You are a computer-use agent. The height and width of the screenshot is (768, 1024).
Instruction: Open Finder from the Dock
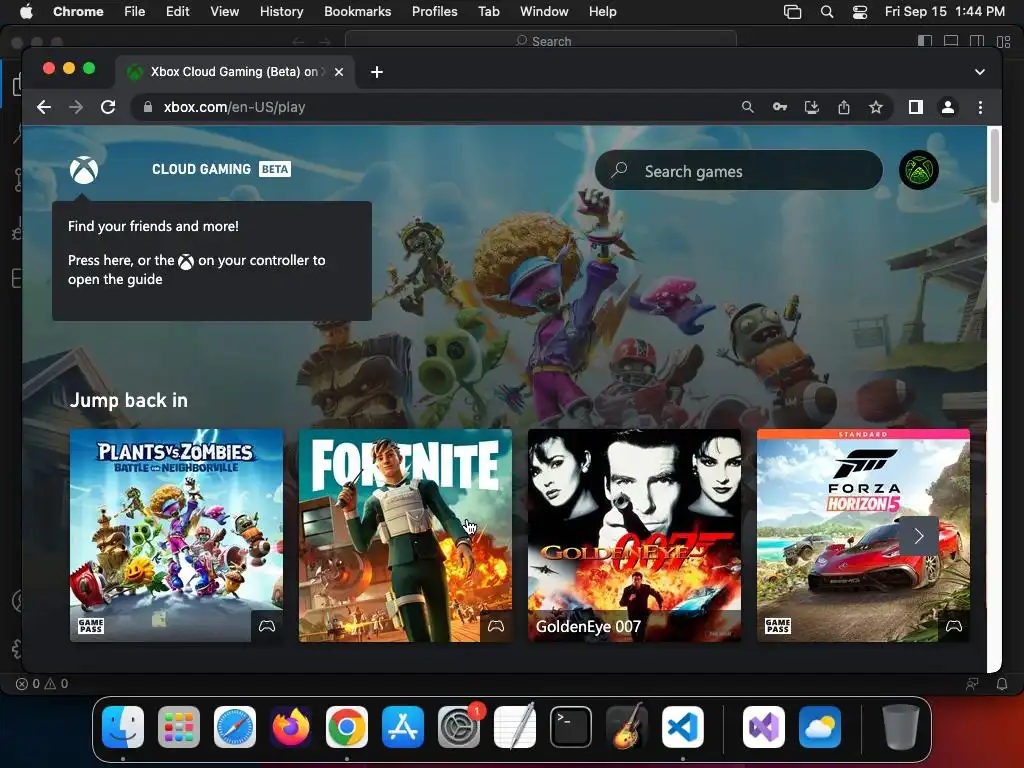click(123, 727)
